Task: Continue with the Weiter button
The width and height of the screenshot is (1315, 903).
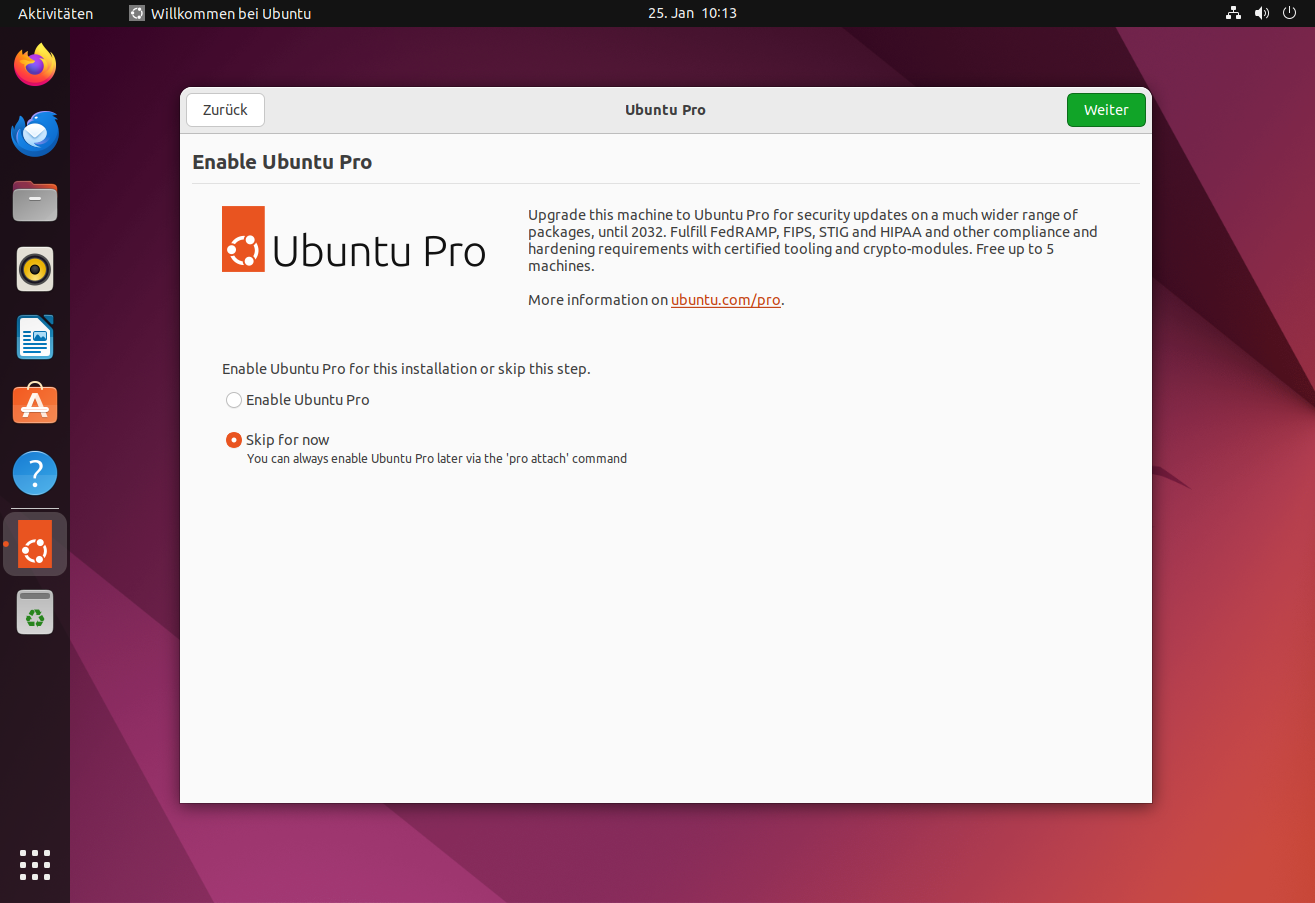Action: tap(1106, 110)
